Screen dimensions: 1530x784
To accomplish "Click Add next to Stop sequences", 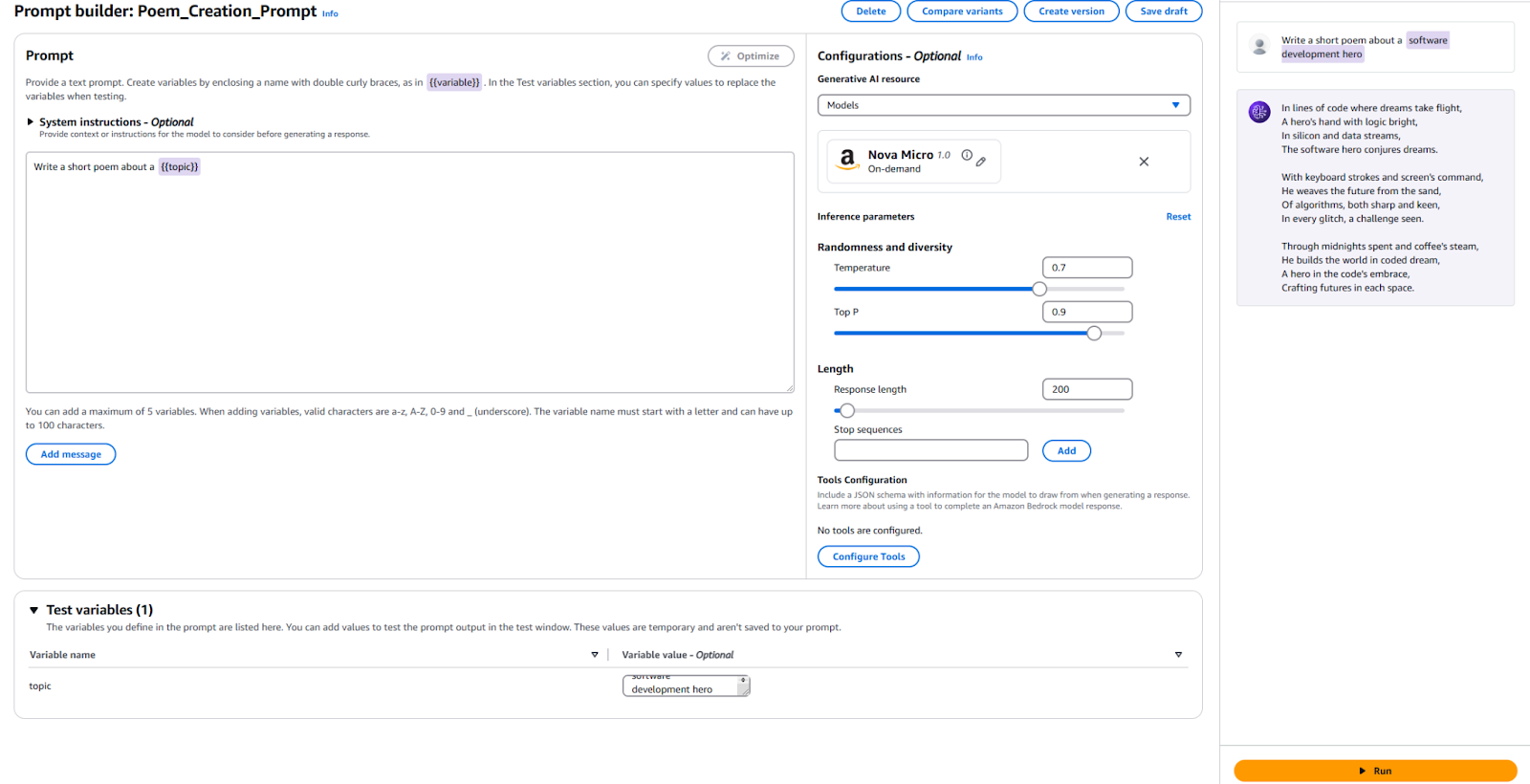I will (x=1066, y=451).
